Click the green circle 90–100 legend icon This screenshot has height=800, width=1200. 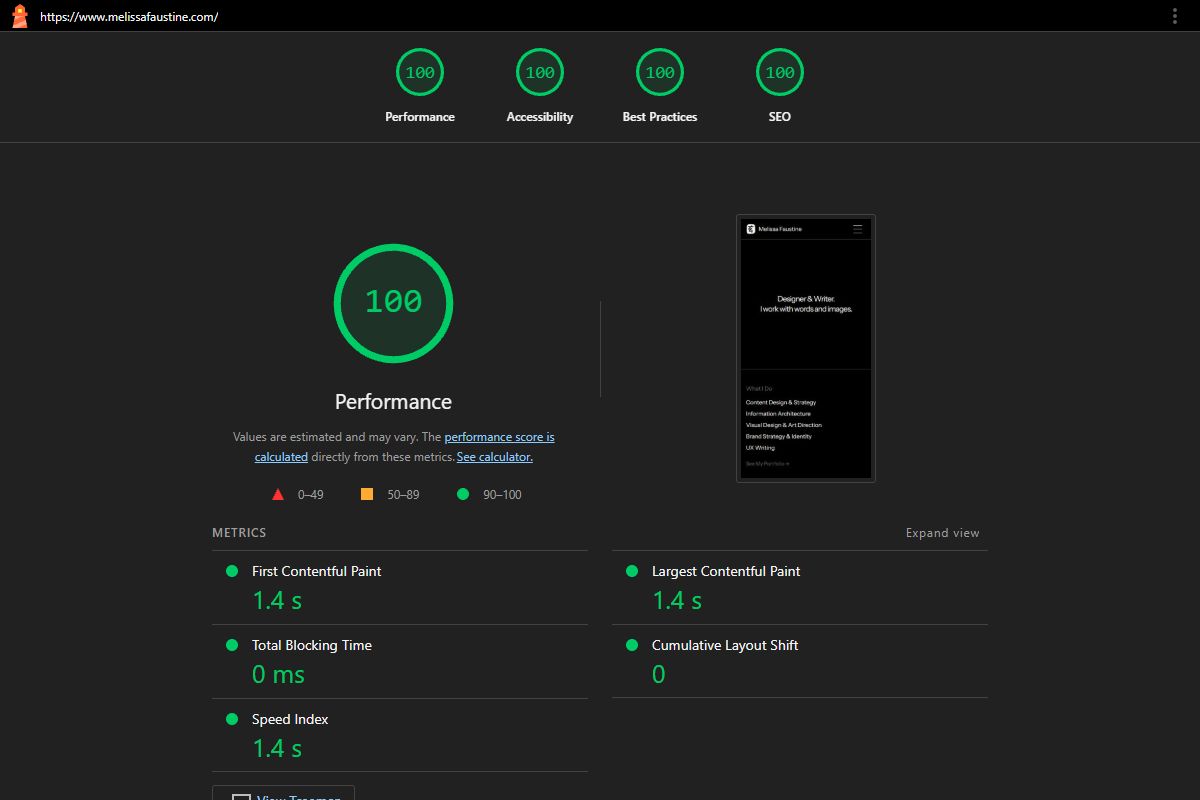tap(462, 494)
